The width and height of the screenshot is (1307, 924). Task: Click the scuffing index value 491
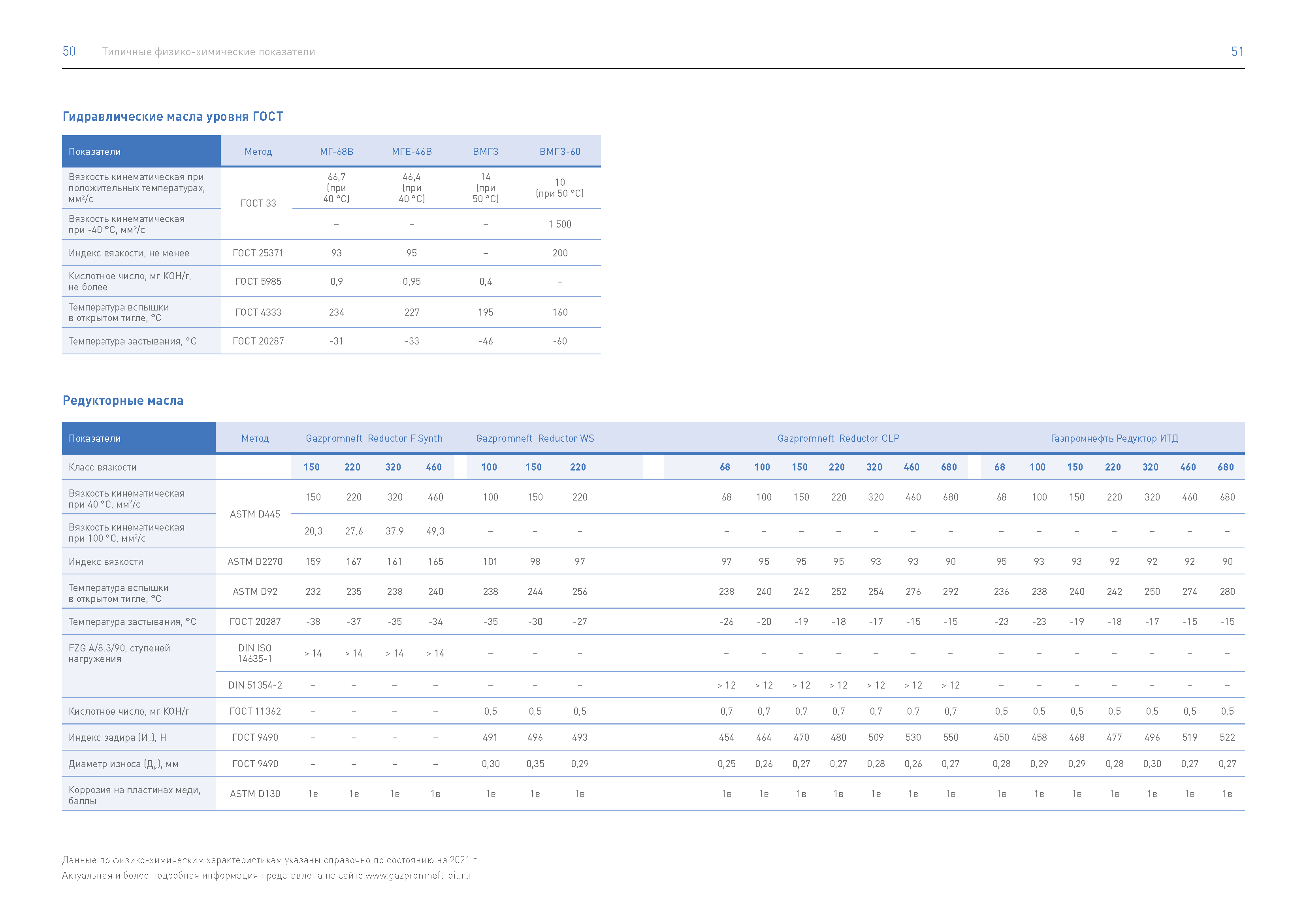click(x=490, y=738)
